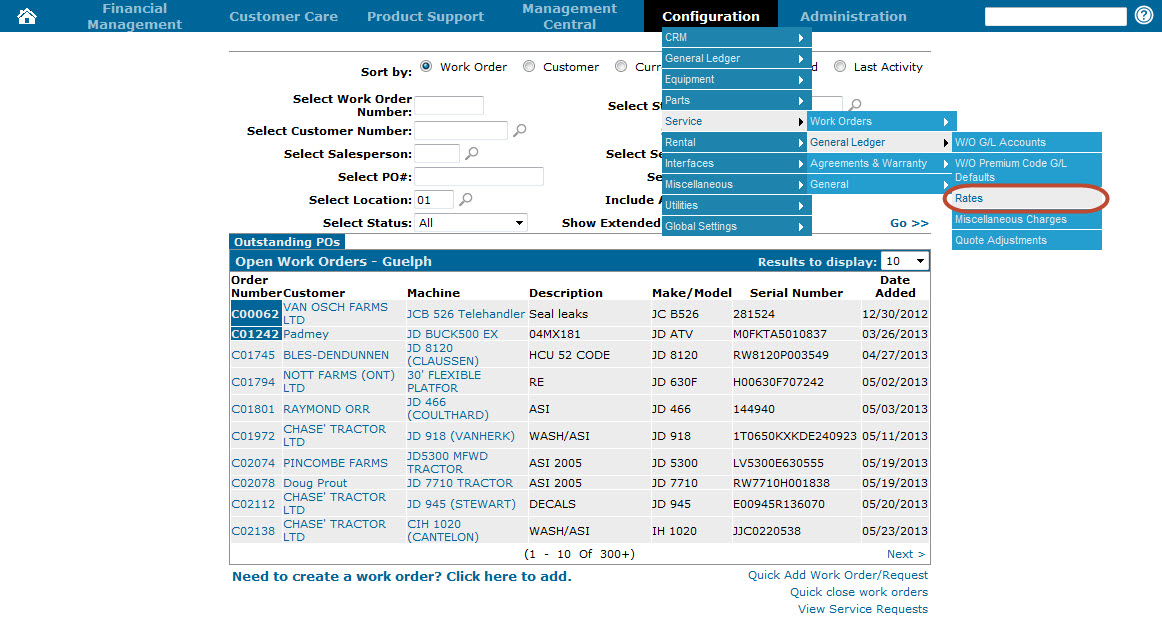The width and height of the screenshot is (1162, 621).
Task: Click the Select Customer Number field
Action: pyautogui.click(x=461, y=130)
